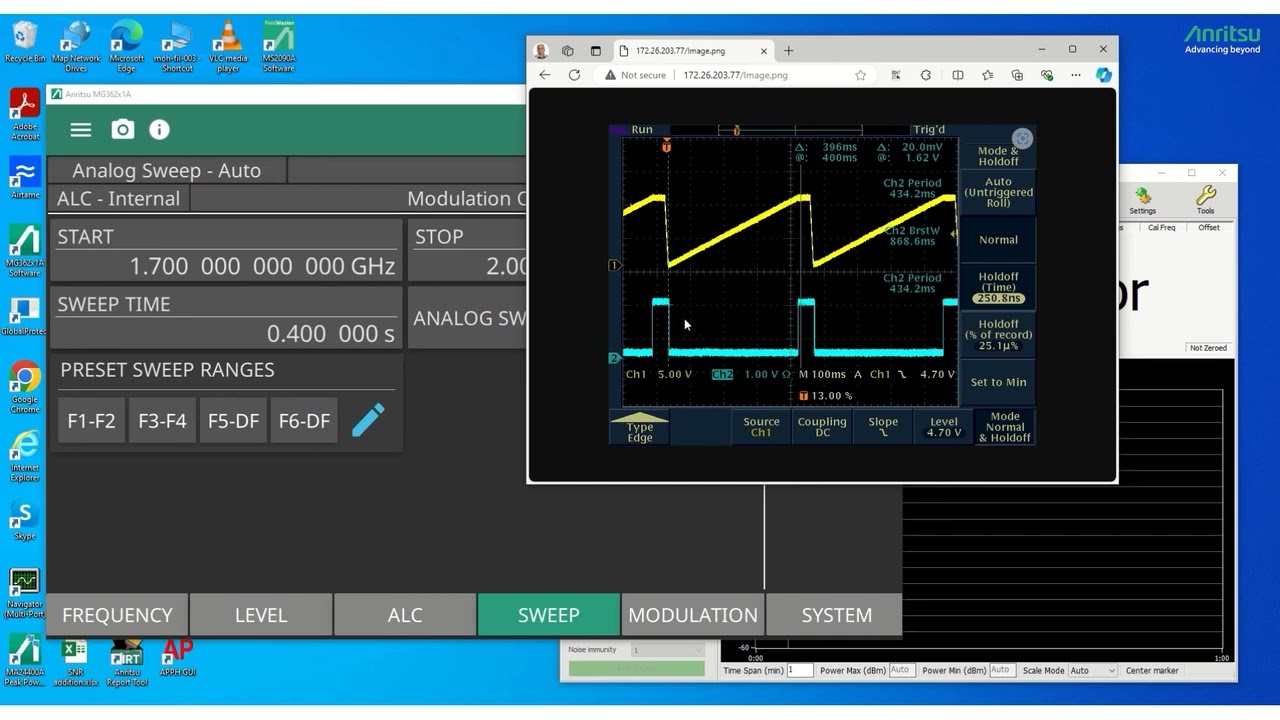Capture a screenshot with the camera icon
The image size is (1280, 720).
point(122,129)
